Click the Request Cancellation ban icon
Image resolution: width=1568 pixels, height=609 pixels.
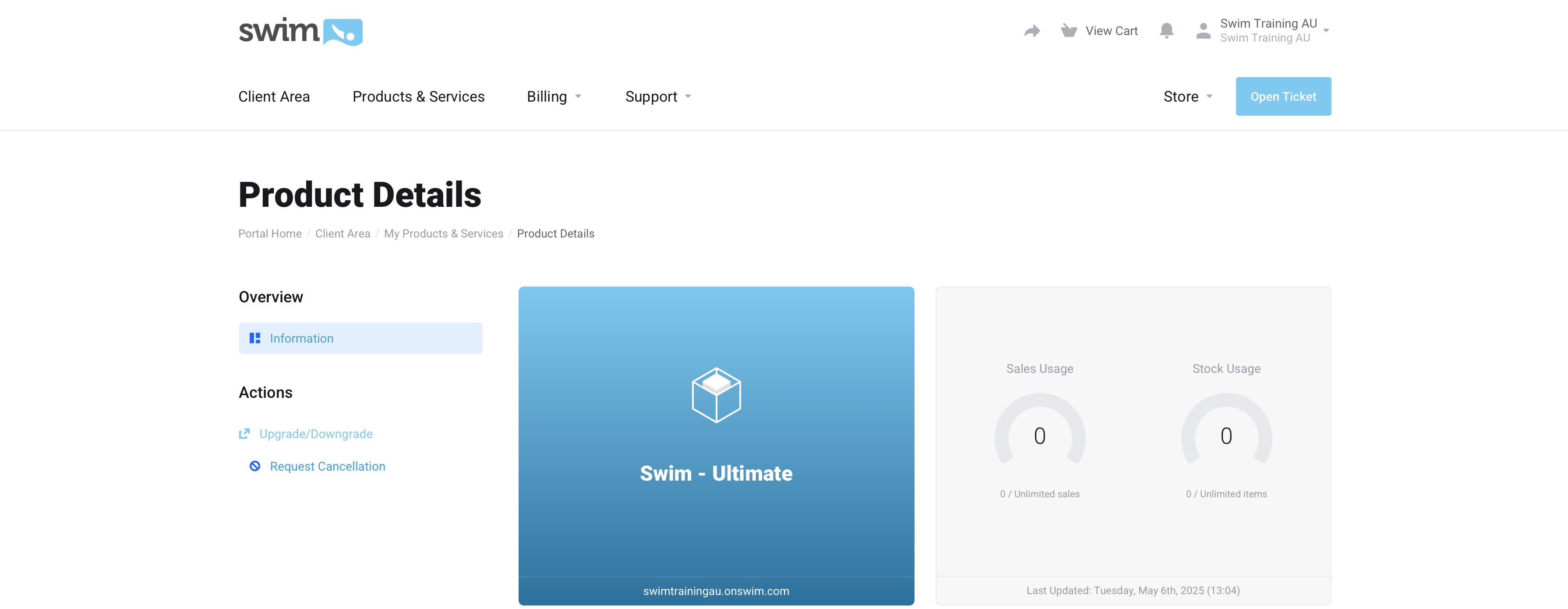pyautogui.click(x=255, y=466)
